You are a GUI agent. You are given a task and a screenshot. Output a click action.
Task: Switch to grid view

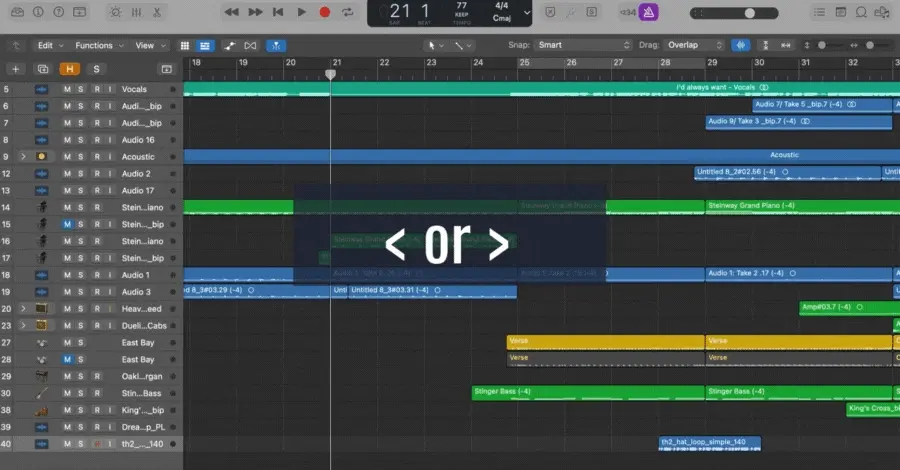[185, 46]
